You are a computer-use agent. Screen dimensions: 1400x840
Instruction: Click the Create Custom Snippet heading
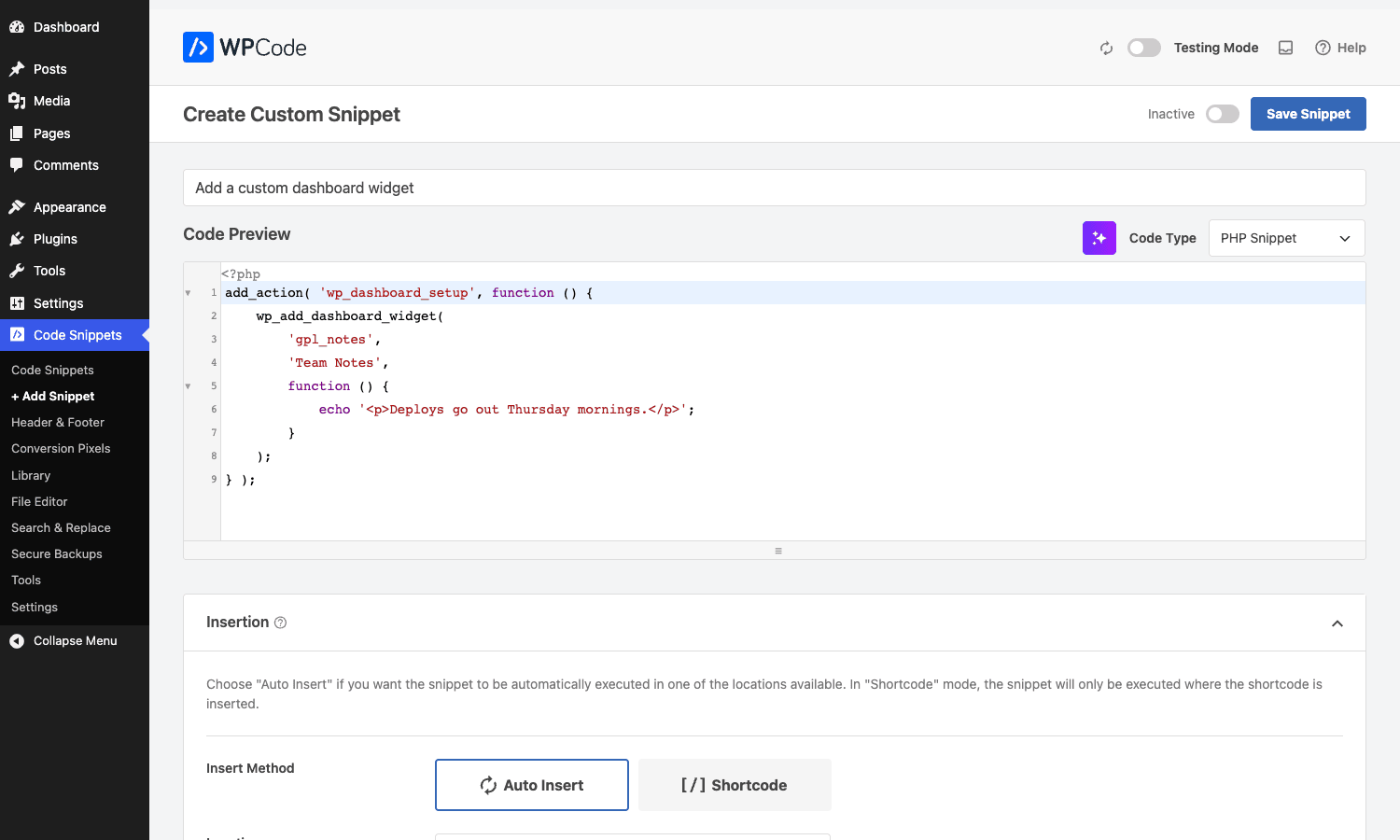[x=291, y=114]
